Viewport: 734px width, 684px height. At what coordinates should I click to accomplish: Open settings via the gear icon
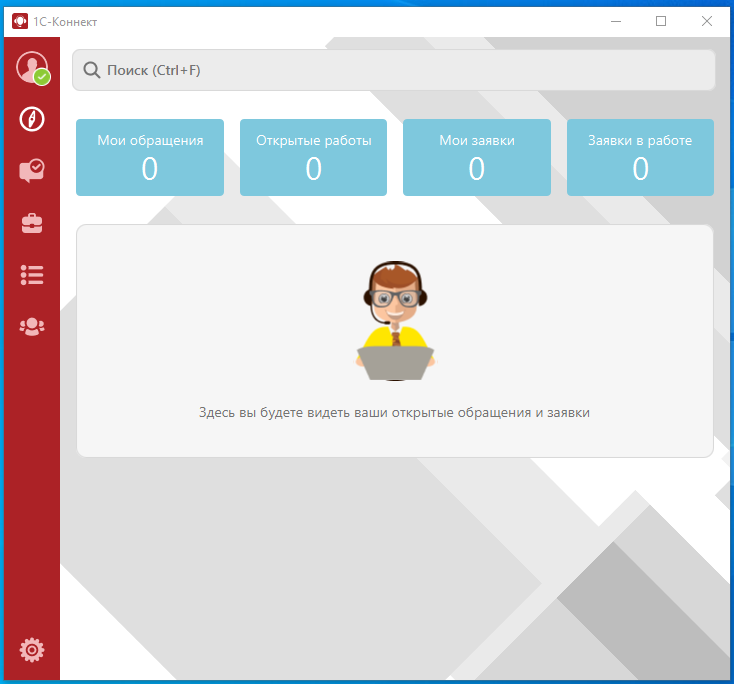tap(32, 650)
